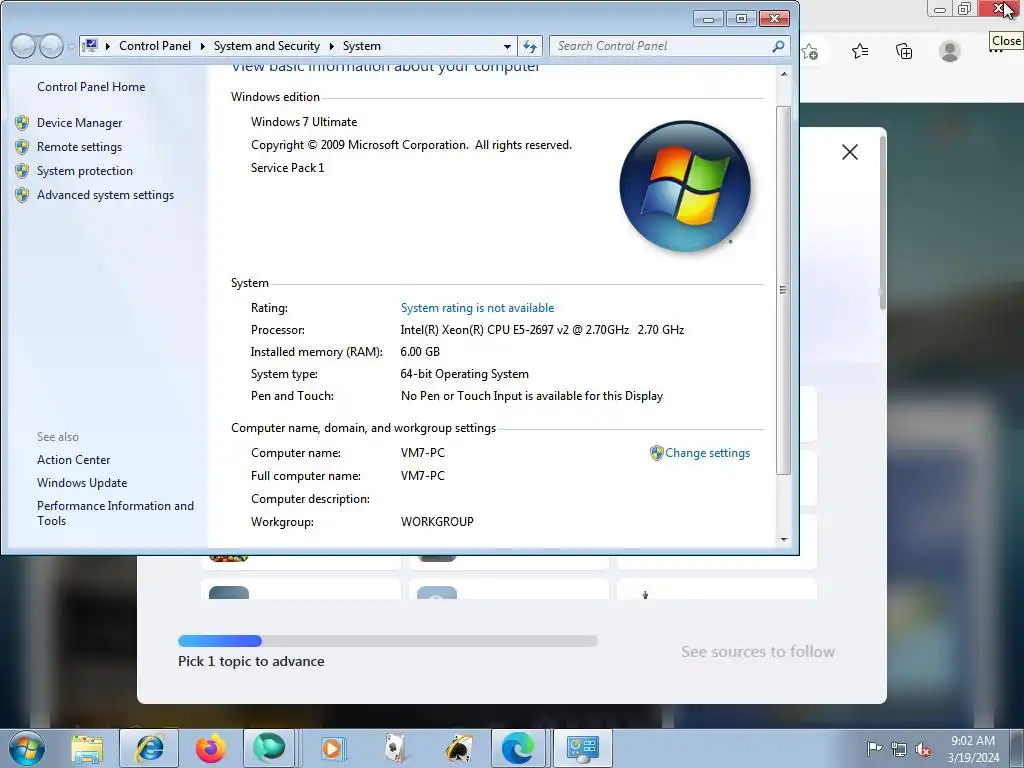Open System protection link
Screen dimensions: 1024x768
(x=84, y=171)
